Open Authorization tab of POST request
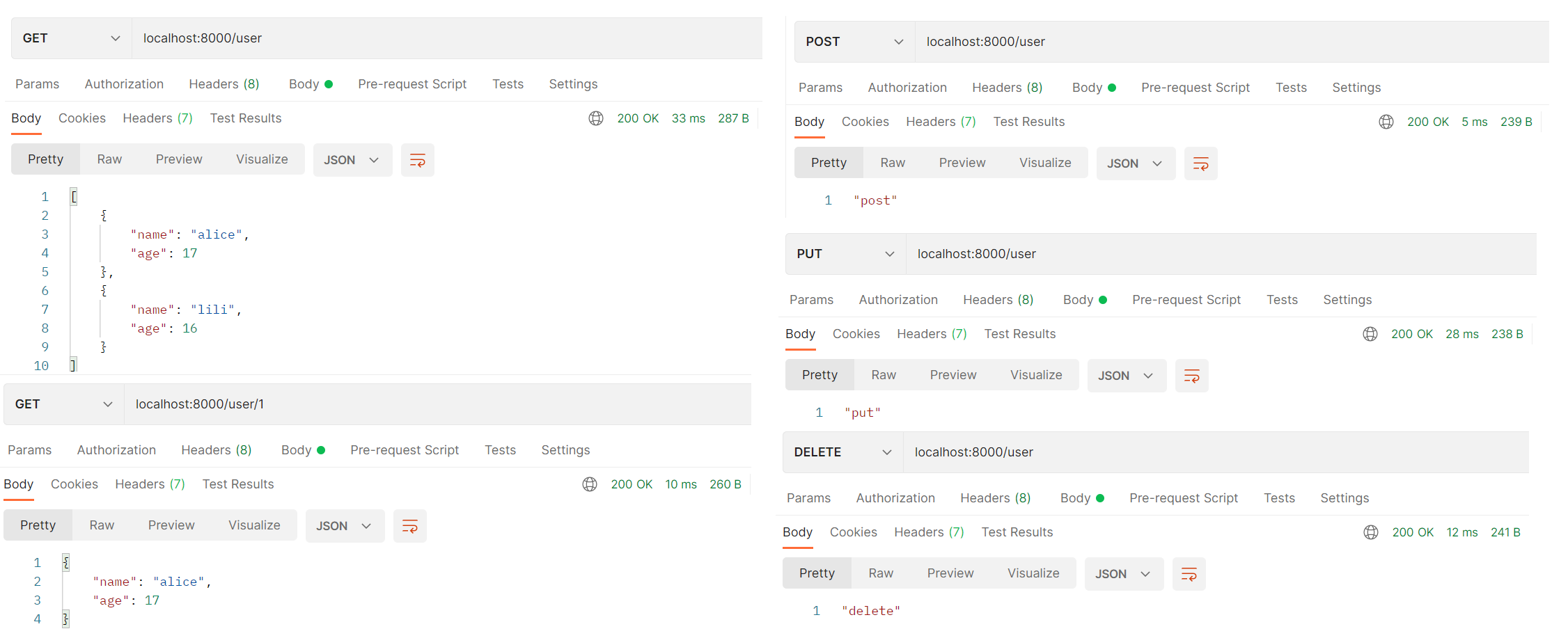This screenshot has width=1568, height=638. coord(907,88)
